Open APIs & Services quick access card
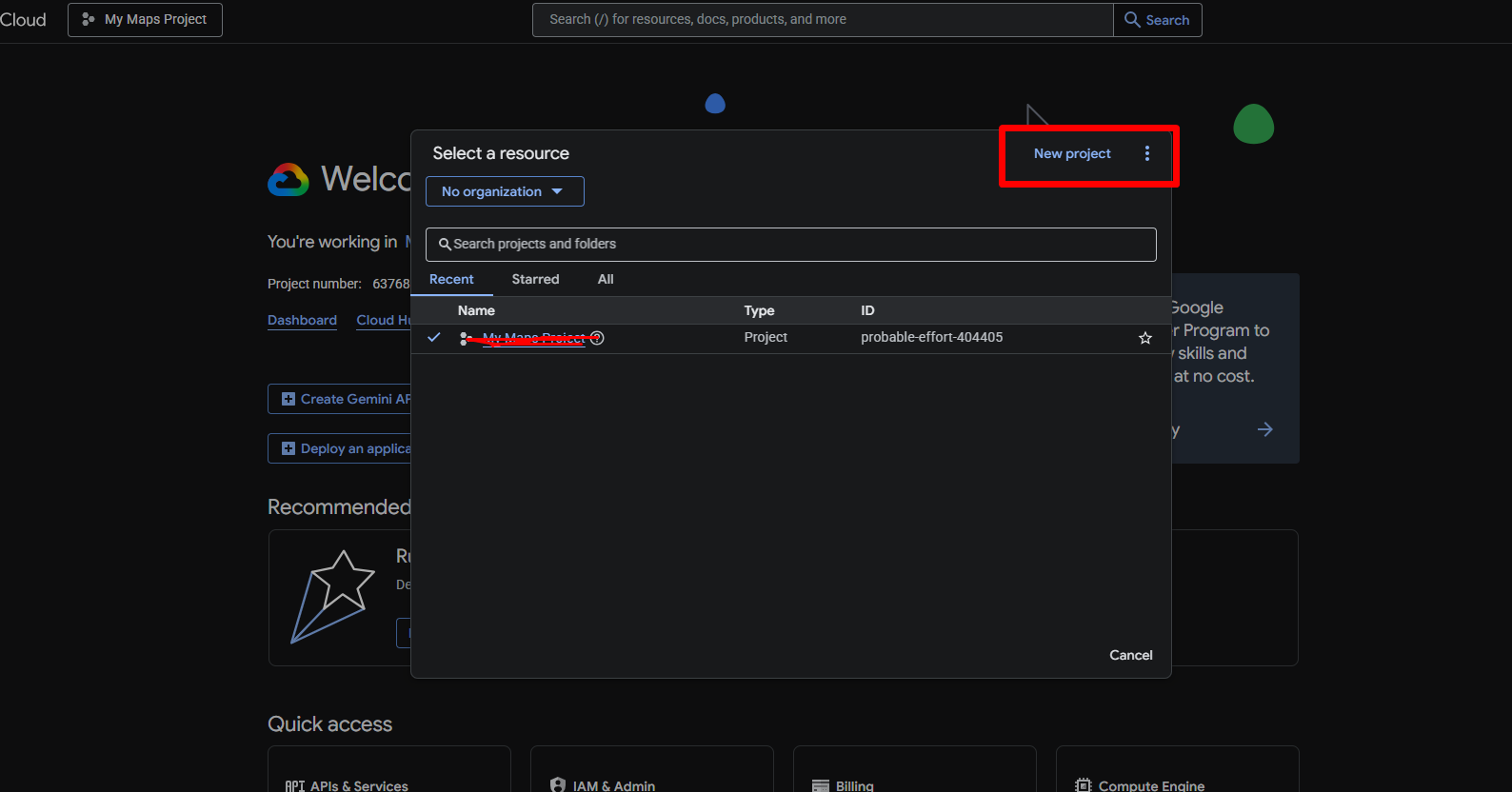This screenshot has width=1512, height=792. click(388, 769)
